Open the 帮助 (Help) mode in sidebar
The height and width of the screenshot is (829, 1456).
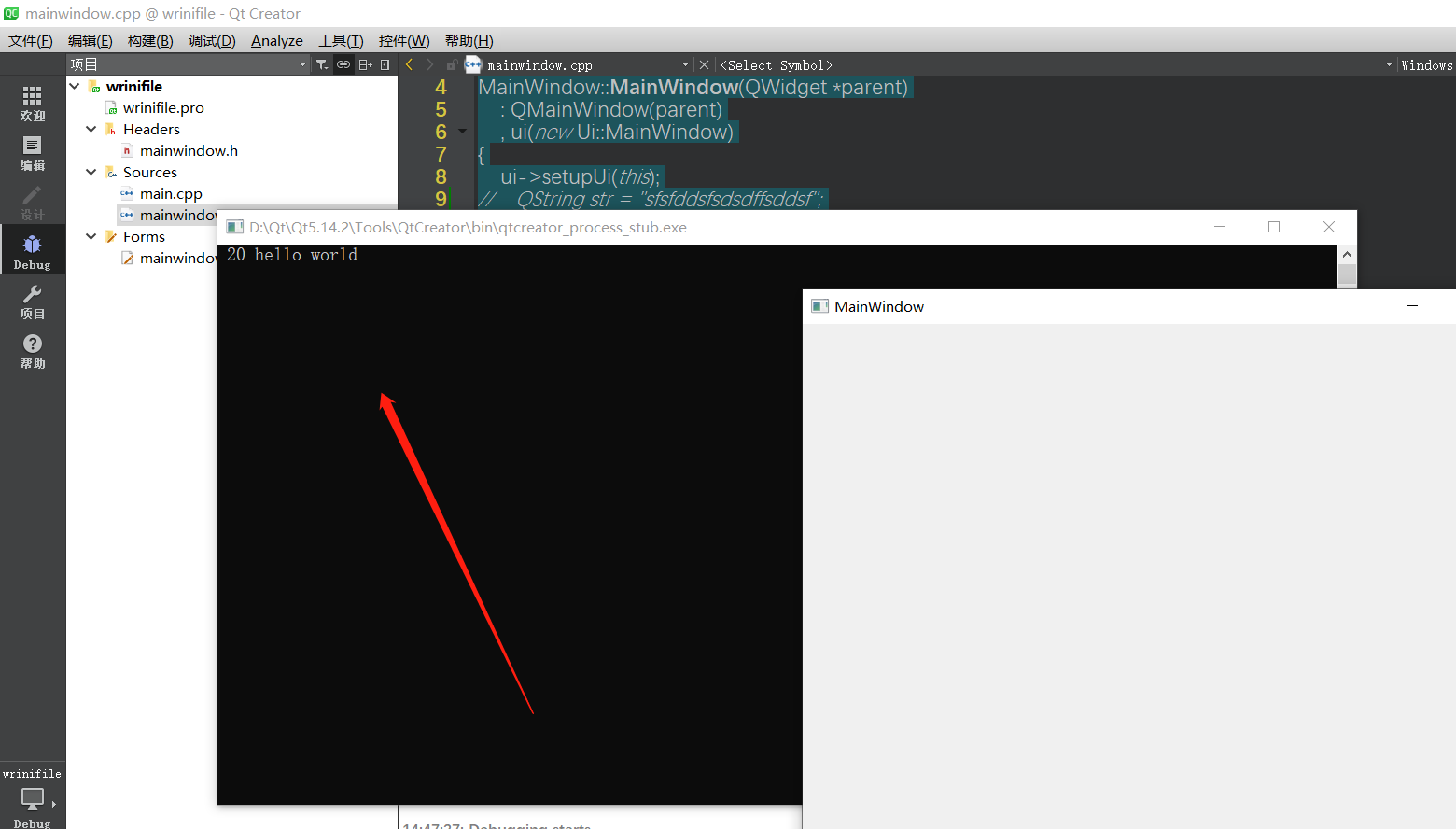[33, 351]
